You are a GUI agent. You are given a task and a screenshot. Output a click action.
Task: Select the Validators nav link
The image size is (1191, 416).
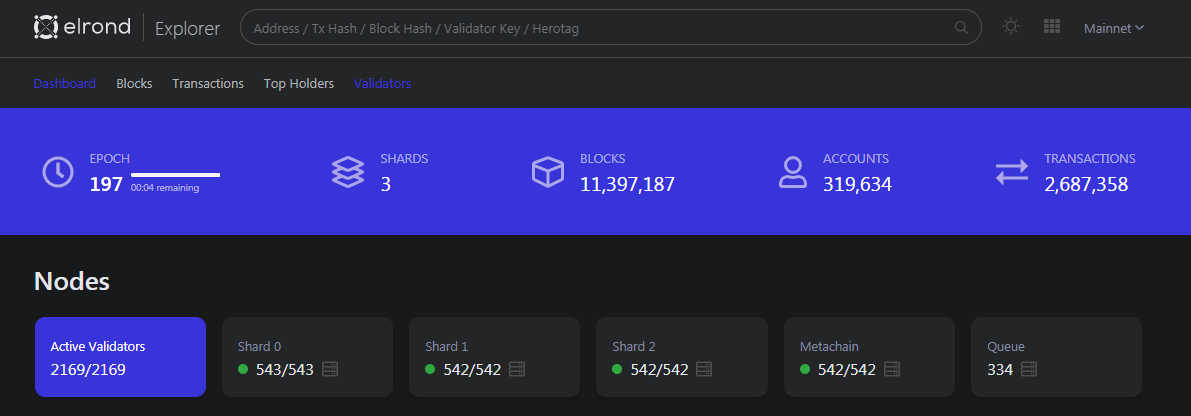[382, 83]
